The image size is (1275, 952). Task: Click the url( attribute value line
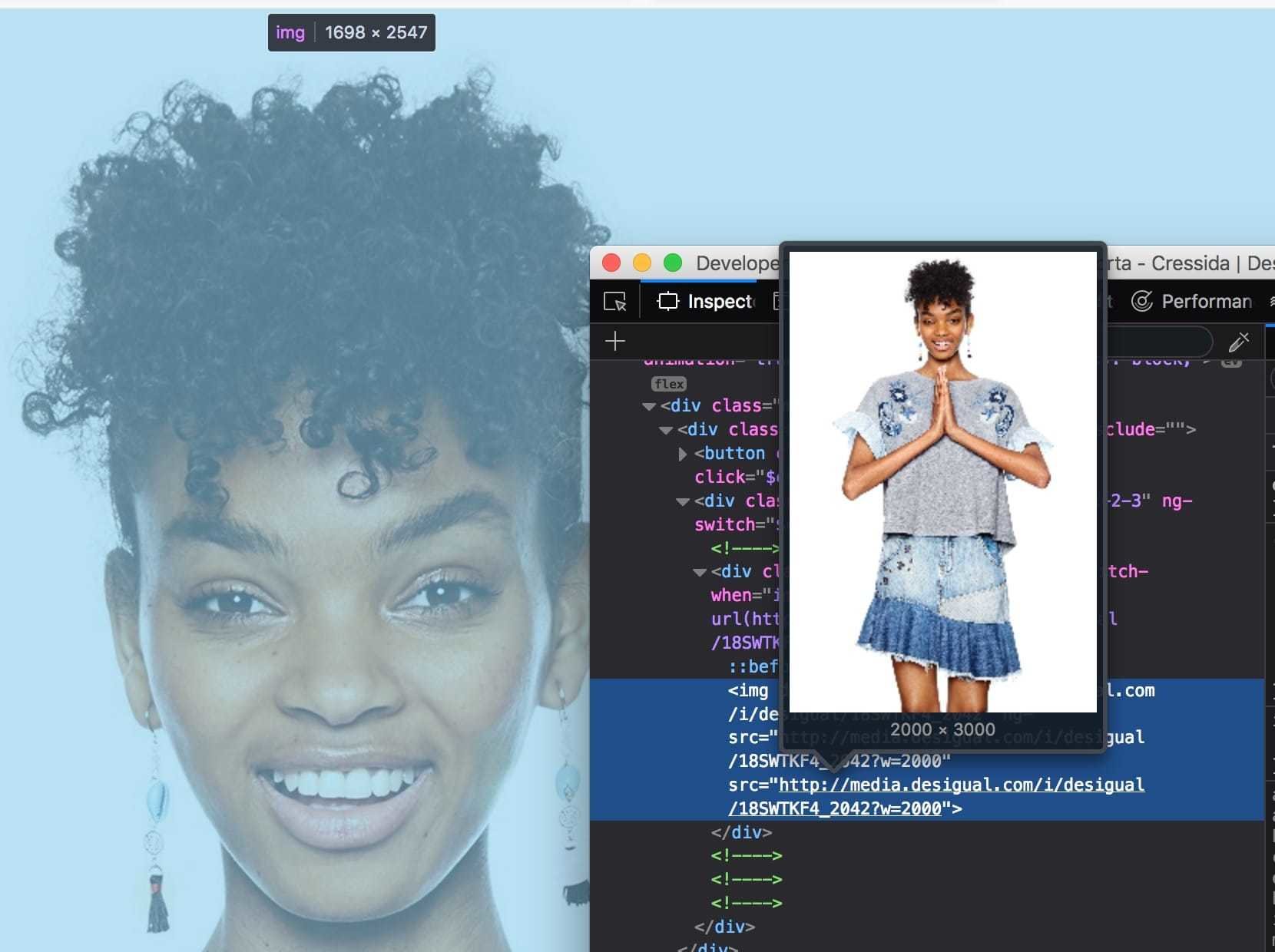pyautogui.click(x=745, y=619)
